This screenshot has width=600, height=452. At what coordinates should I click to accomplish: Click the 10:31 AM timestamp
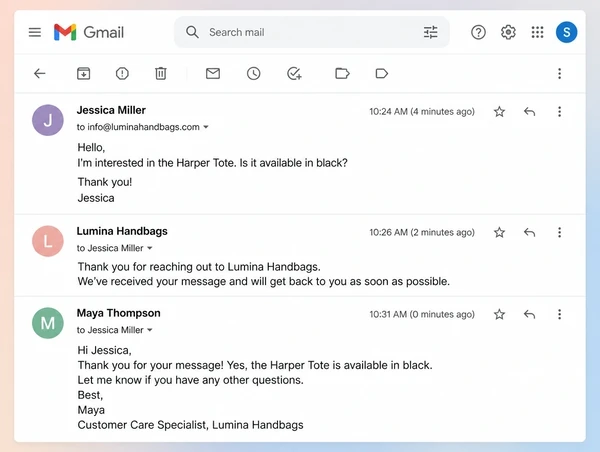(x=422, y=314)
